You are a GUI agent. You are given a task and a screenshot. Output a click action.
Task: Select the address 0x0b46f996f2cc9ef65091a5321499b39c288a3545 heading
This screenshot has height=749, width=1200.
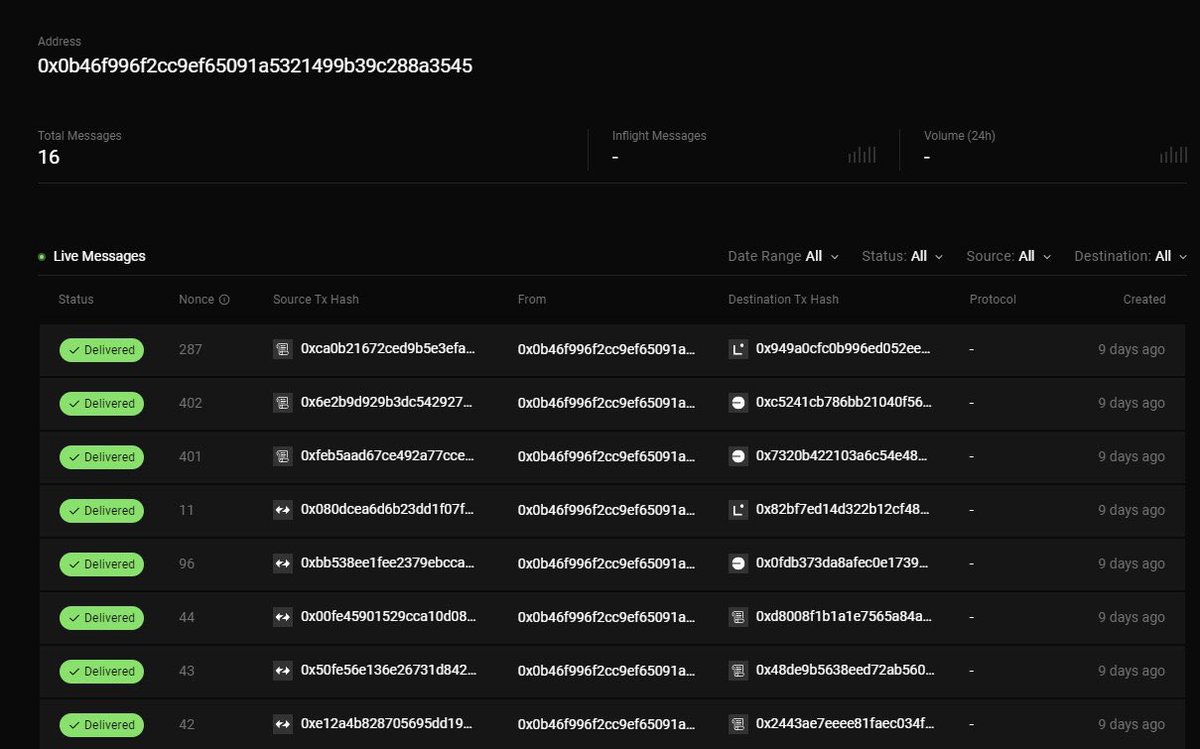pyautogui.click(x=255, y=66)
